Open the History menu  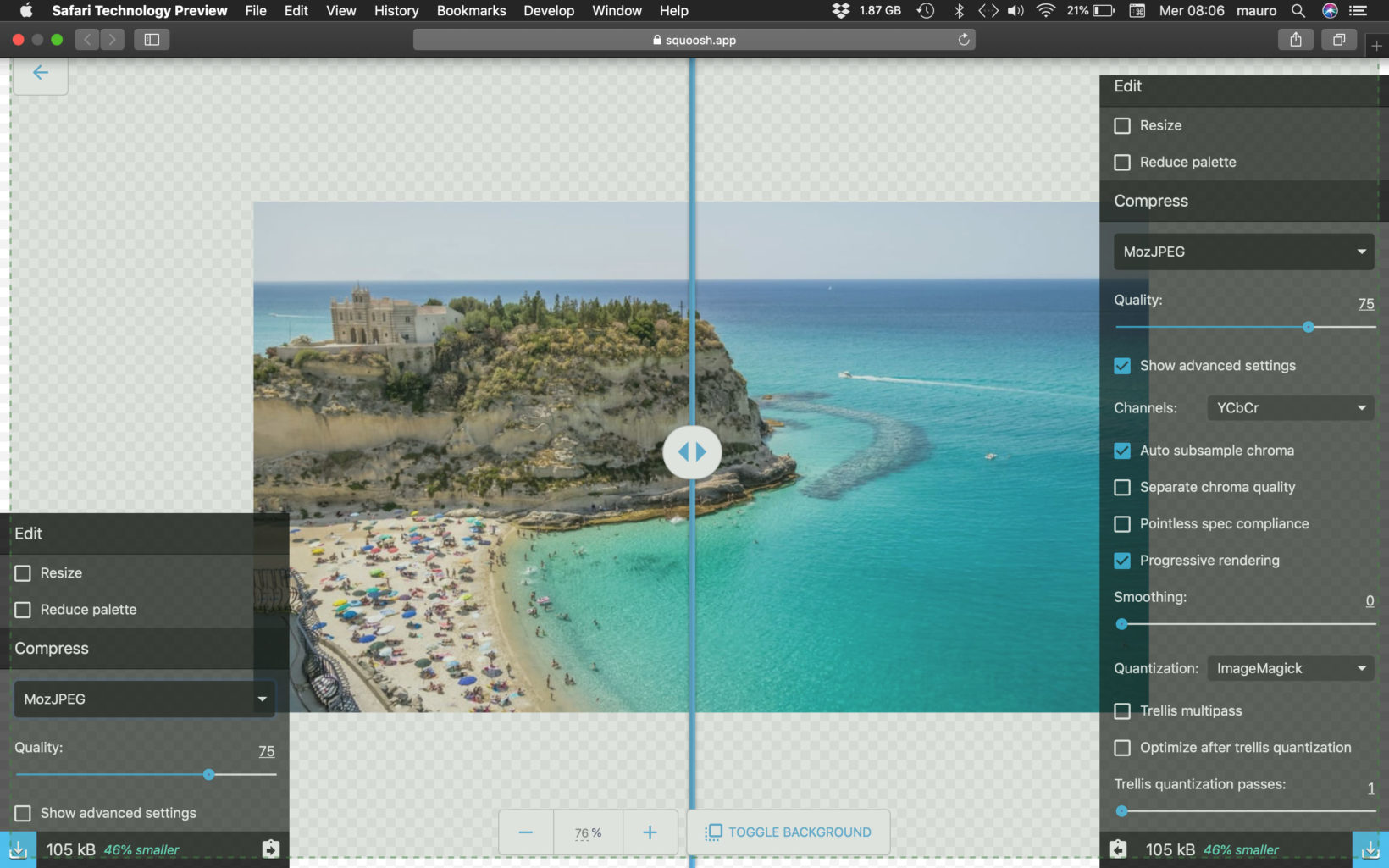[x=396, y=11]
